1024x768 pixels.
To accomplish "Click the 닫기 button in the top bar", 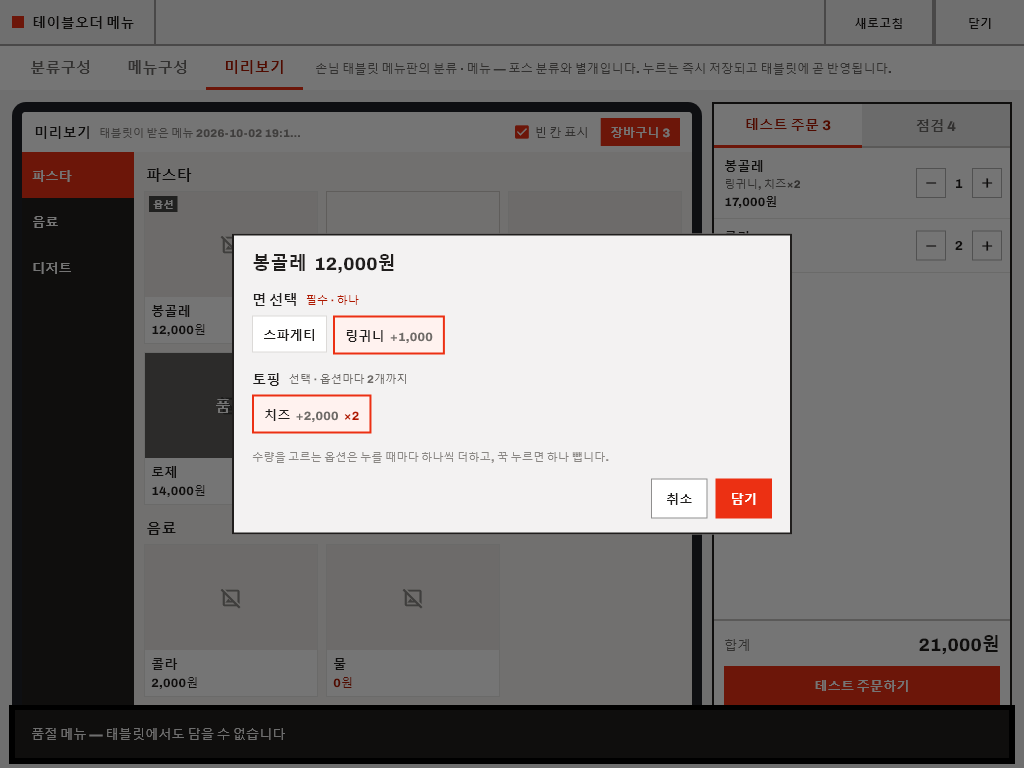I will 979,23.
